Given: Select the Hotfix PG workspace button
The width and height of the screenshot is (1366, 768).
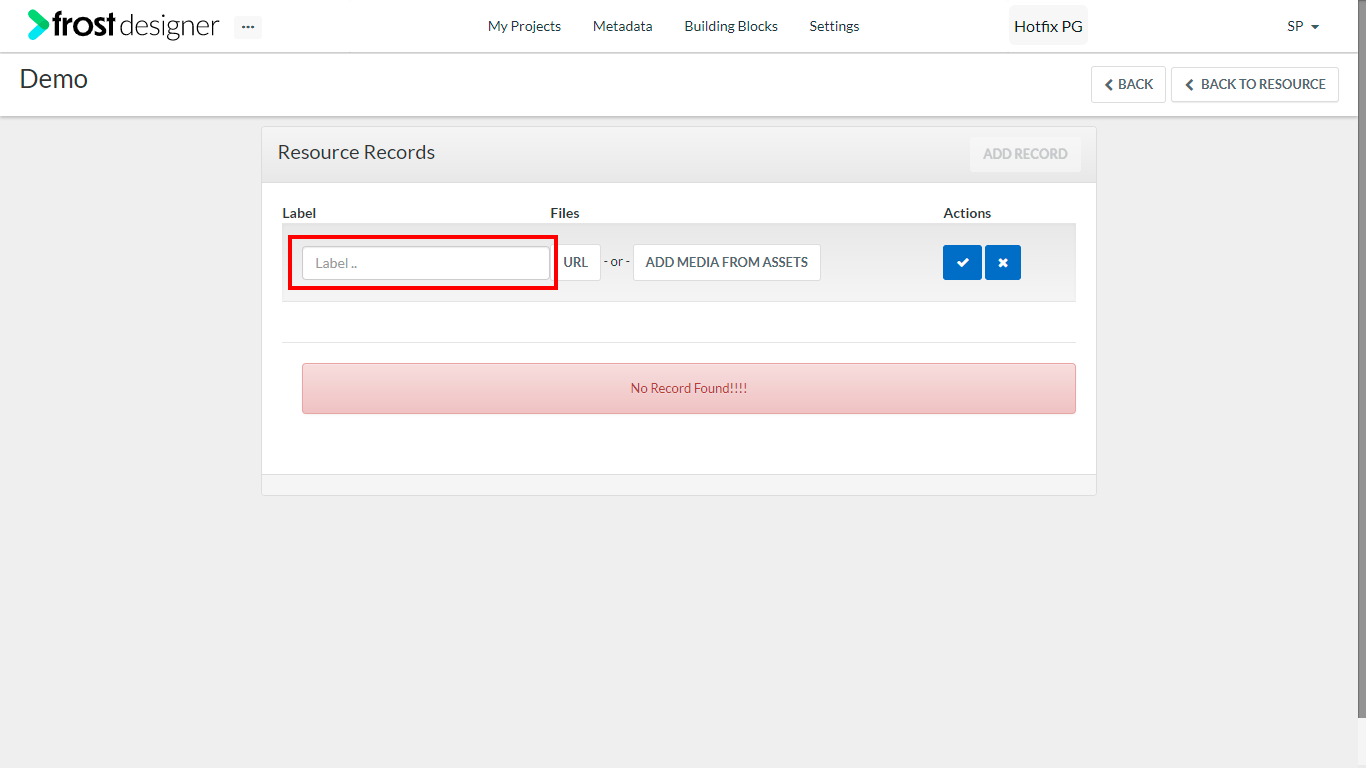Looking at the screenshot, I should point(1048,26).
